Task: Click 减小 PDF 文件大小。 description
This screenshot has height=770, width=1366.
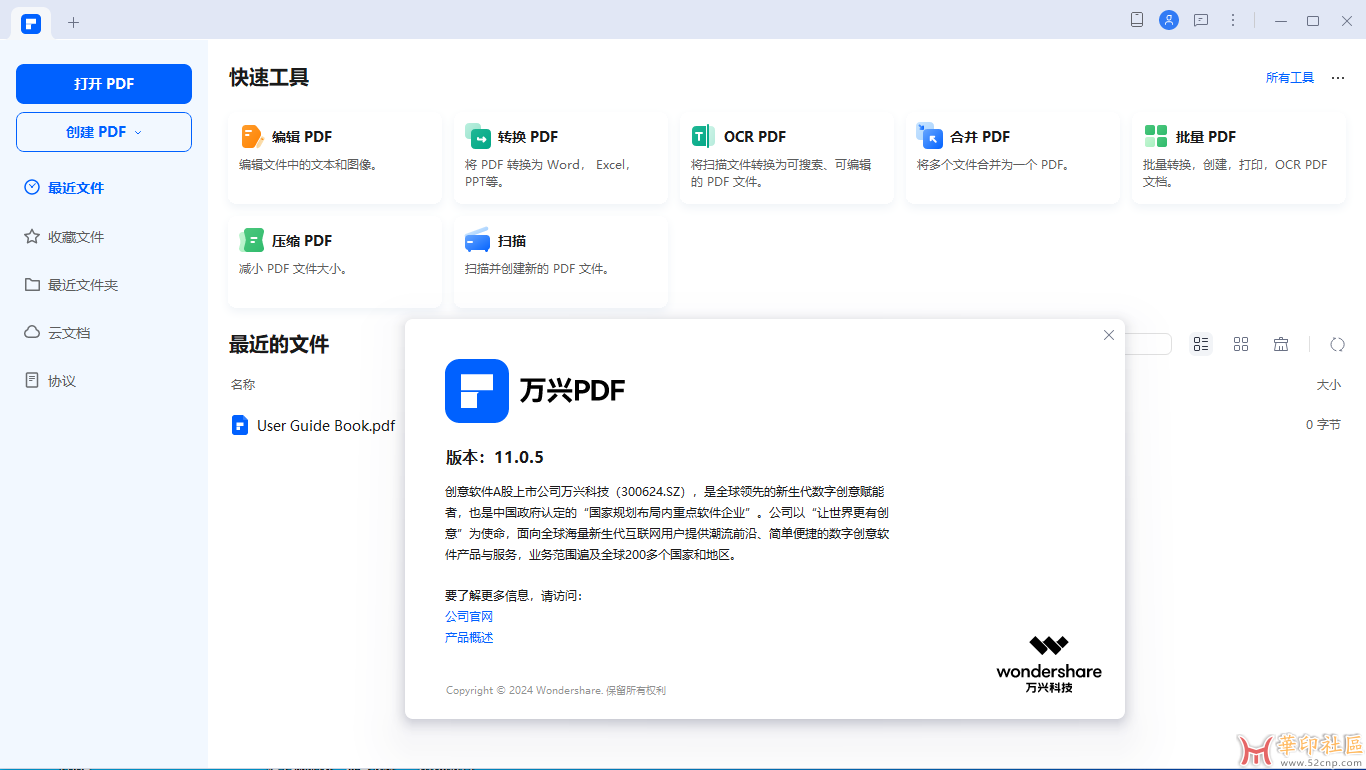Action: [x=294, y=269]
